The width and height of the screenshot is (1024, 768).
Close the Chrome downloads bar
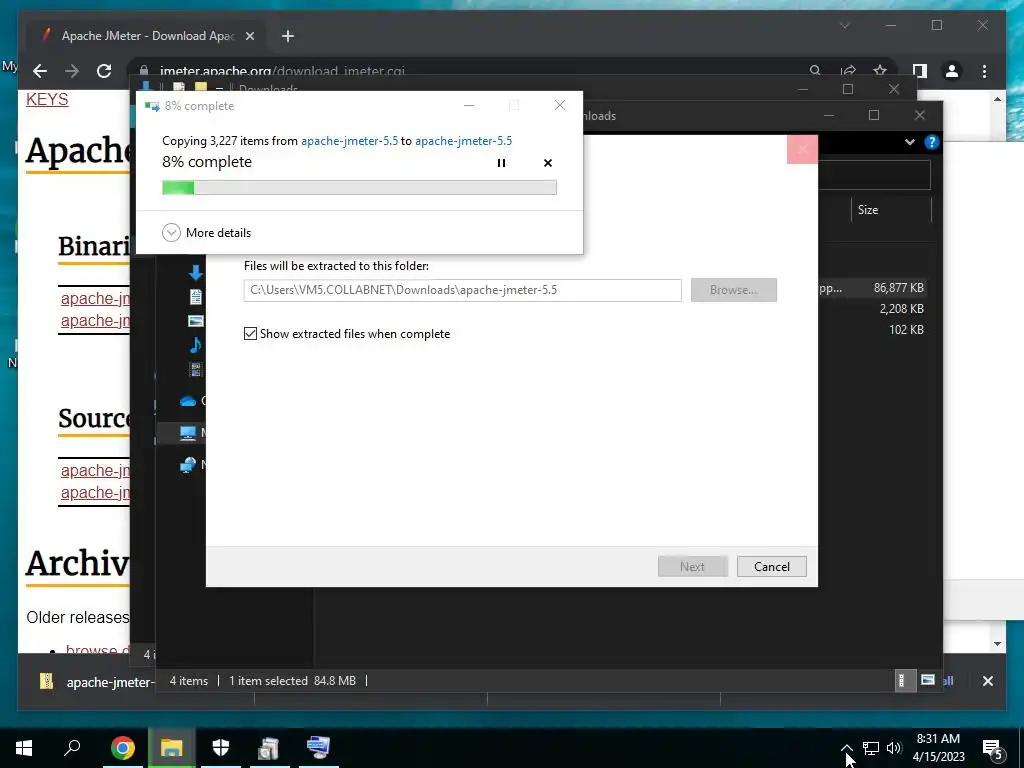987,681
